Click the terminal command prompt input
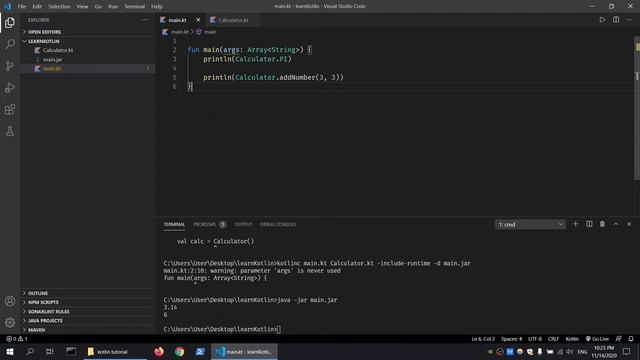 tap(279, 329)
